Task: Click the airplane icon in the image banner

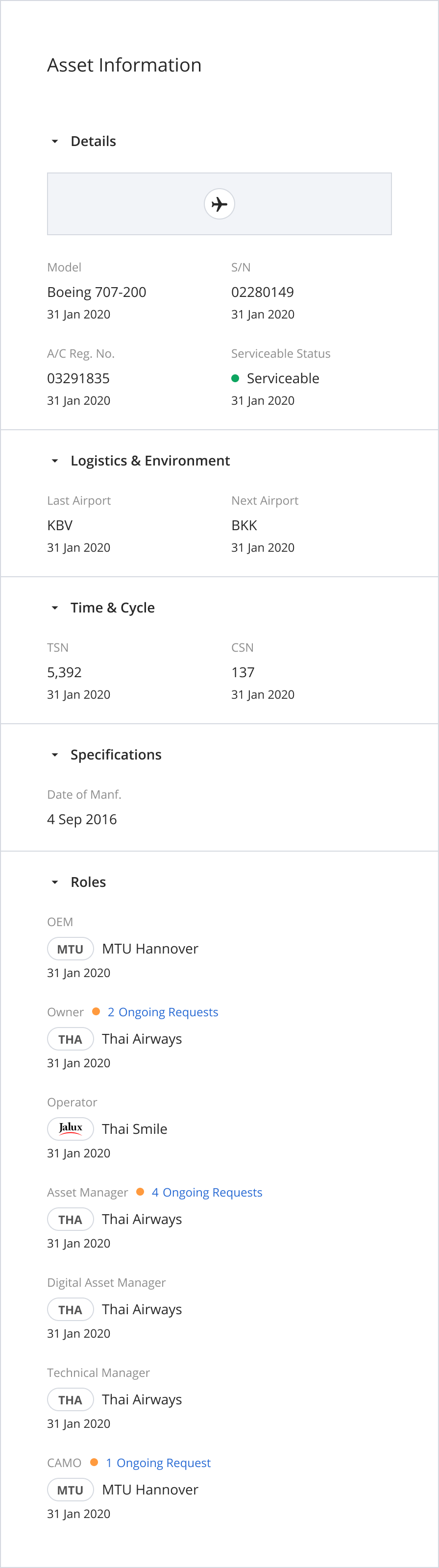Action: click(x=219, y=204)
